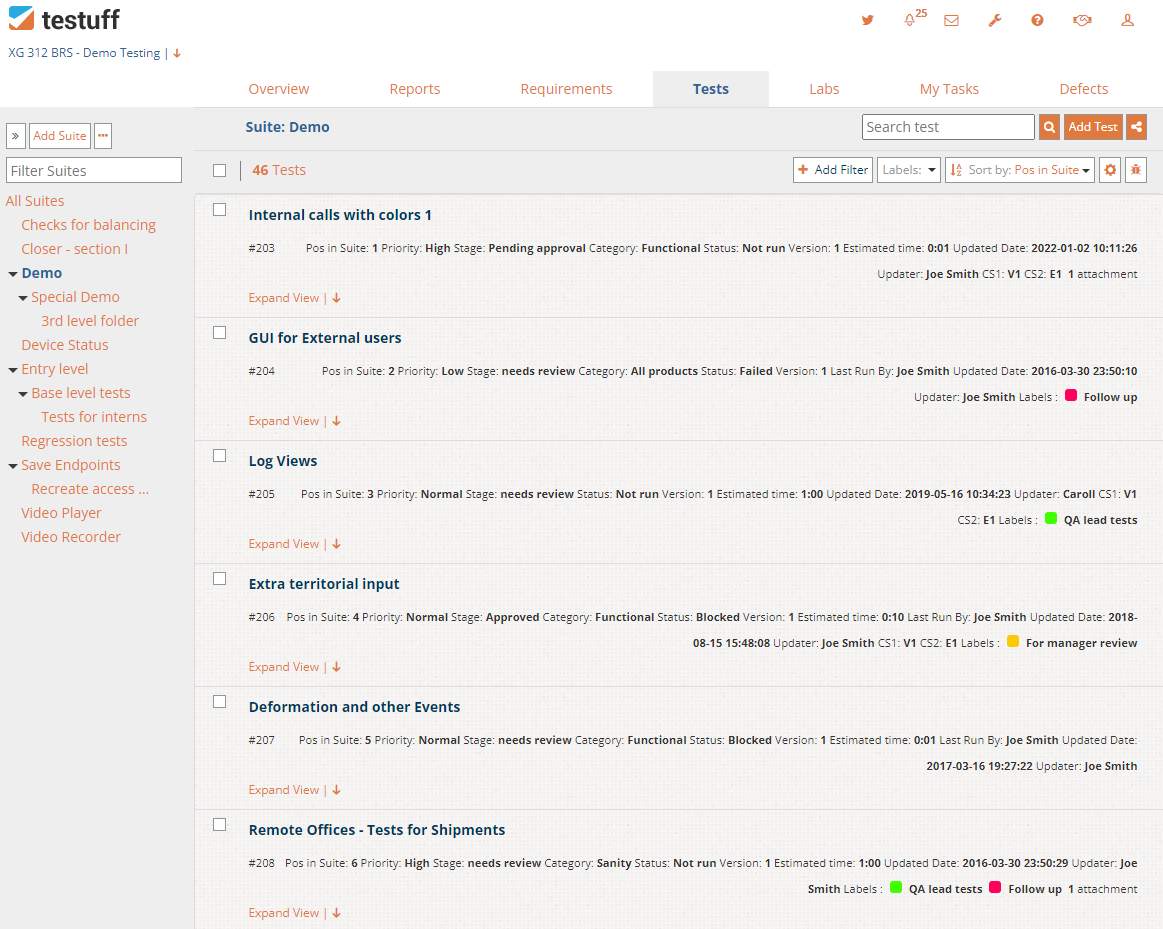
Task: Collapse the Entry level tree arrow
Action: (x=13, y=370)
